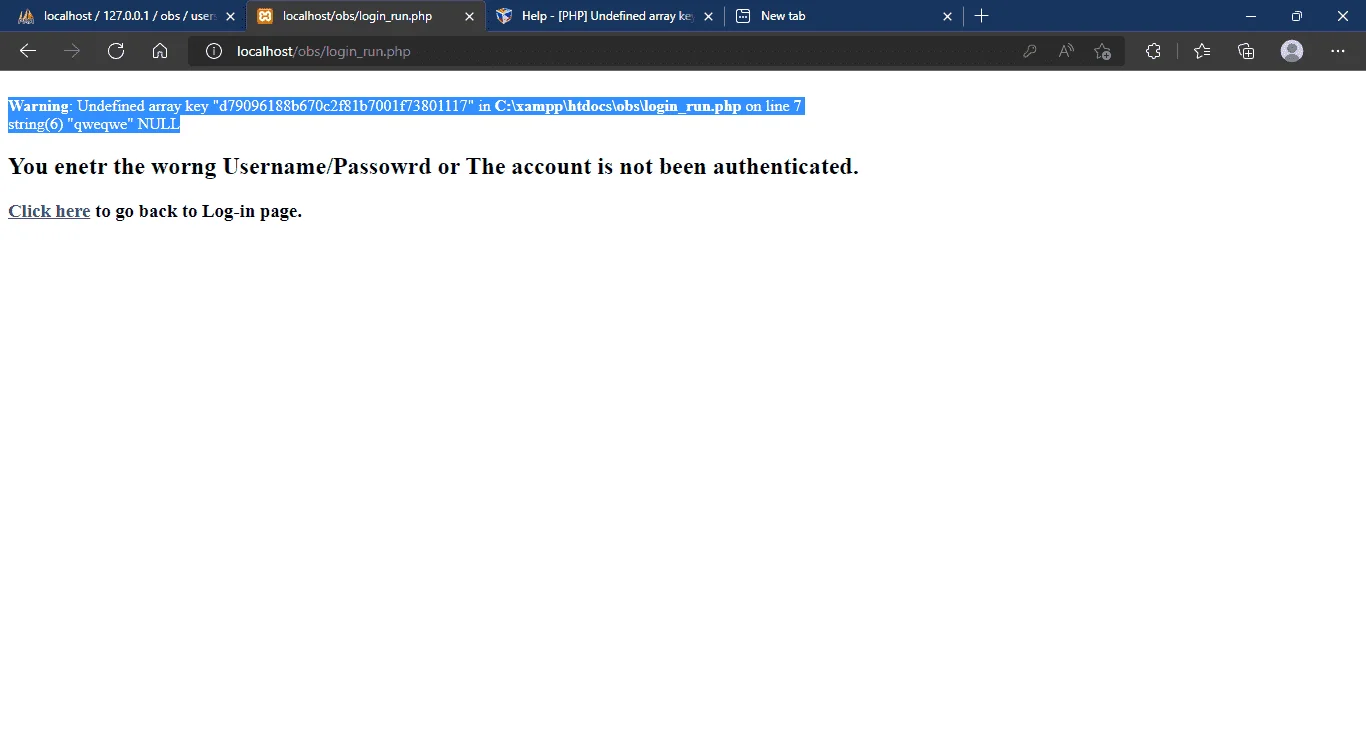This screenshot has width=1366, height=738.
Task: Click the C:\xampp\htdocs\obs\login_run.php path text
Action: click(x=618, y=106)
